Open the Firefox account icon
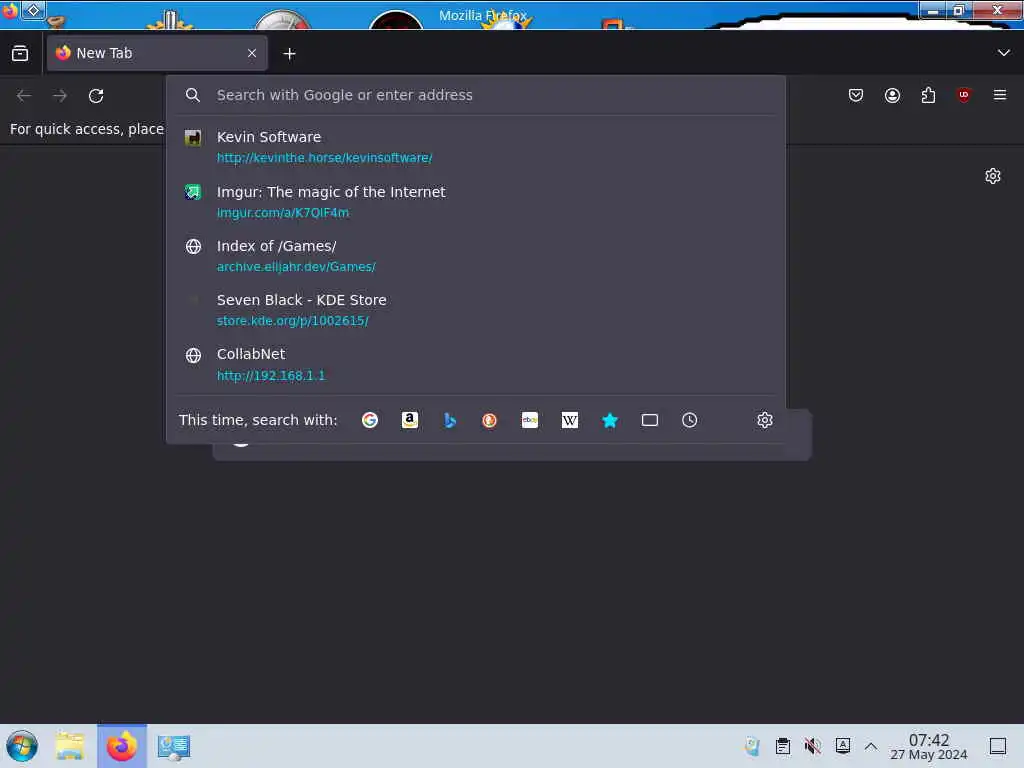 [x=892, y=95]
